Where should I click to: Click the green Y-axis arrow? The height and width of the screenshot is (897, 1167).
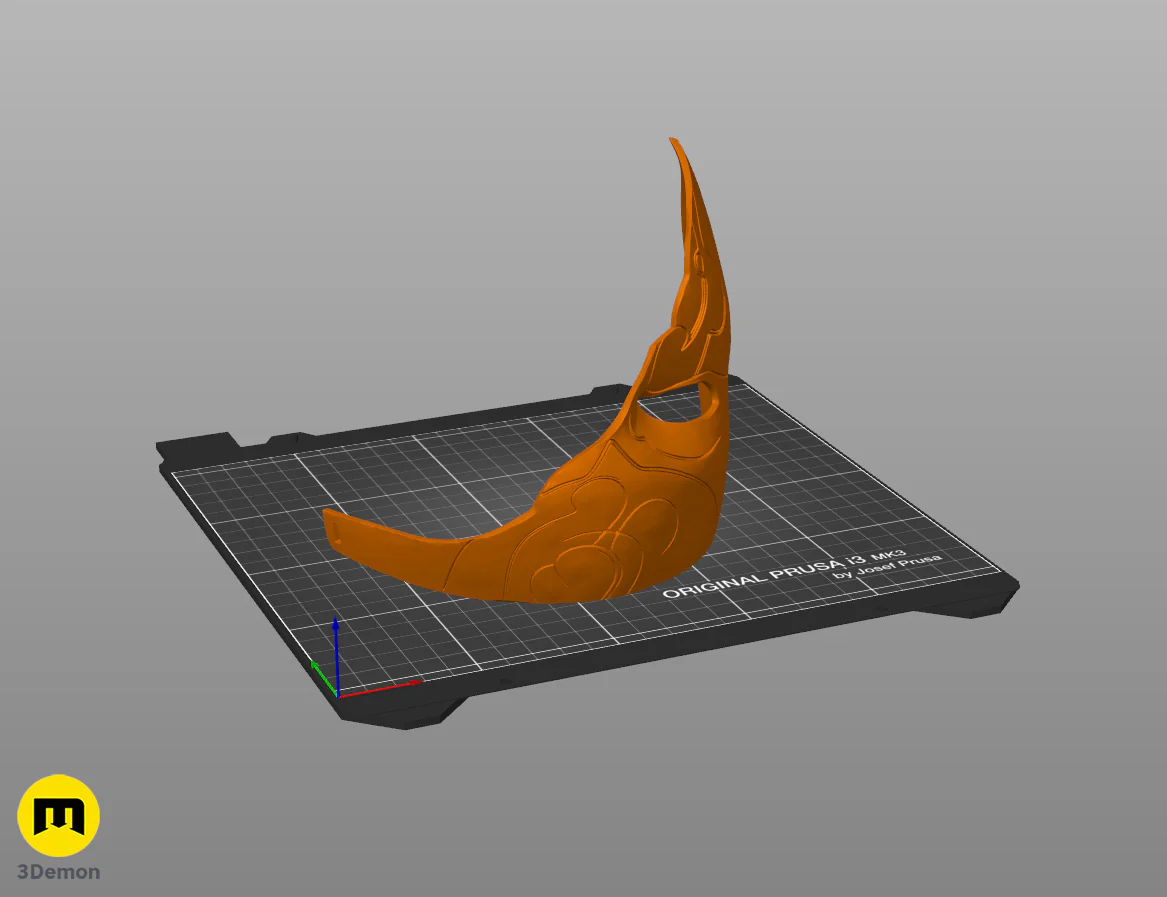tap(323, 677)
